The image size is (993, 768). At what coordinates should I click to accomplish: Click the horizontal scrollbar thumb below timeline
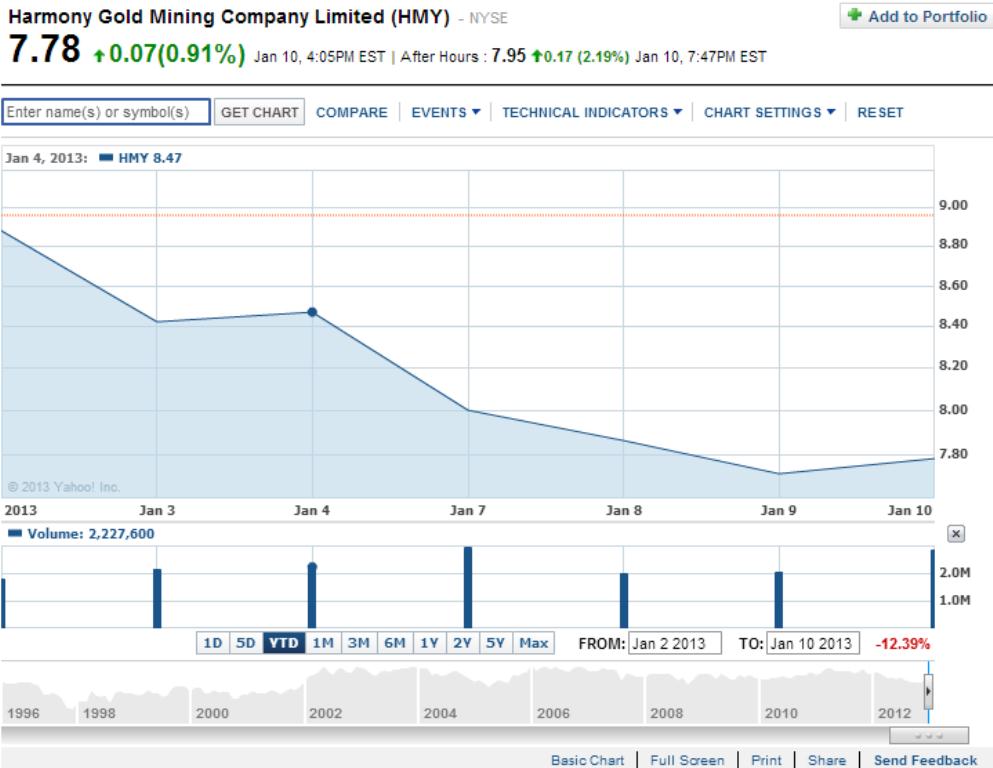pos(929,736)
